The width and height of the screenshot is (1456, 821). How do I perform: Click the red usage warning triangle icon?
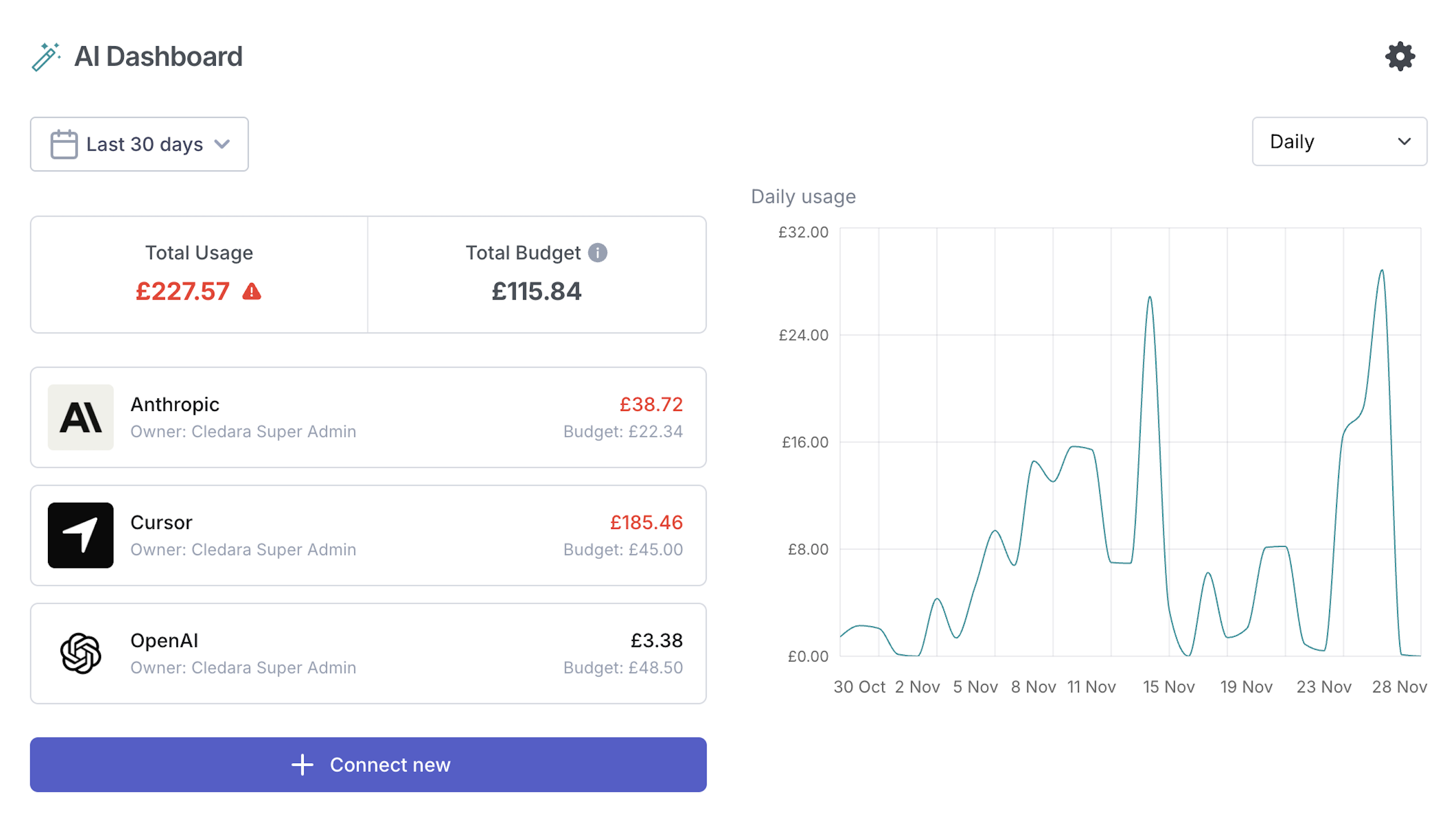pos(252,292)
